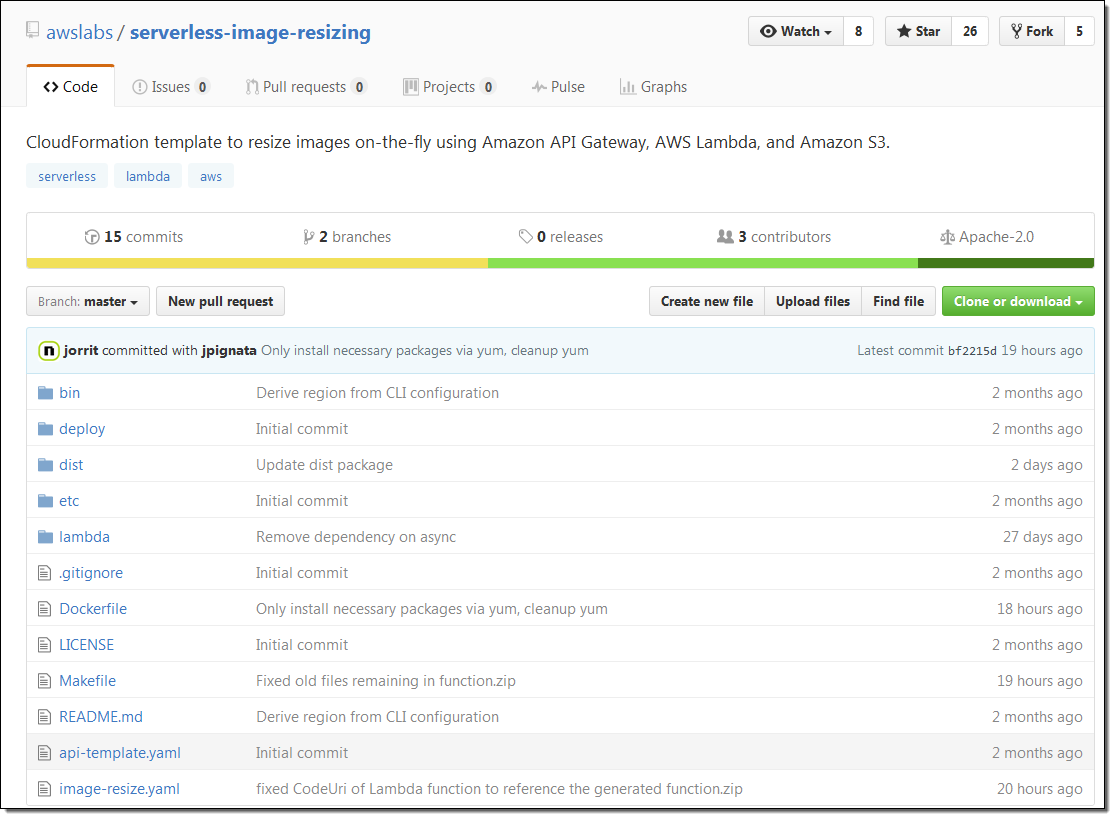The height and width of the screenshot is (819, 1115).
Task: Expand the Clone or download menu
Action: coord(1018,301)
